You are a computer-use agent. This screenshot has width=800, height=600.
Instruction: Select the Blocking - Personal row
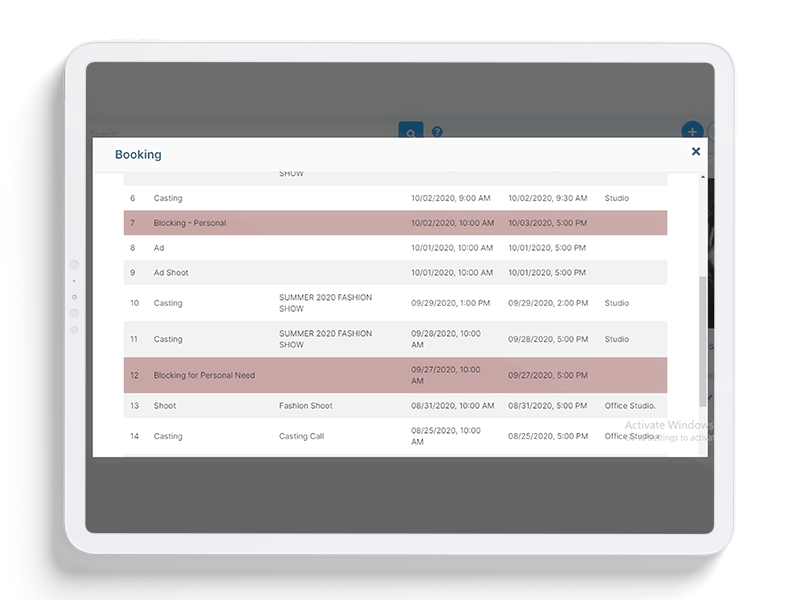pos(190,223)
